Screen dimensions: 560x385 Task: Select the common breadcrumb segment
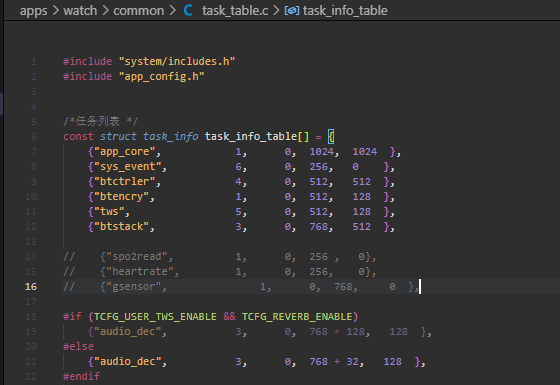pyautogui.click(x=139, y=11)
